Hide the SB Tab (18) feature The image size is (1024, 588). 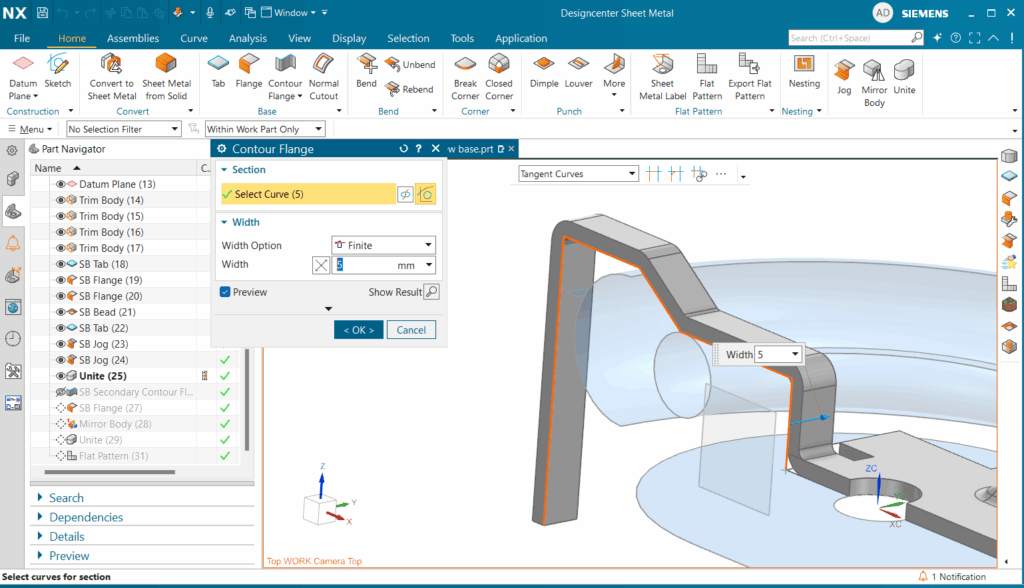(61, 264)
